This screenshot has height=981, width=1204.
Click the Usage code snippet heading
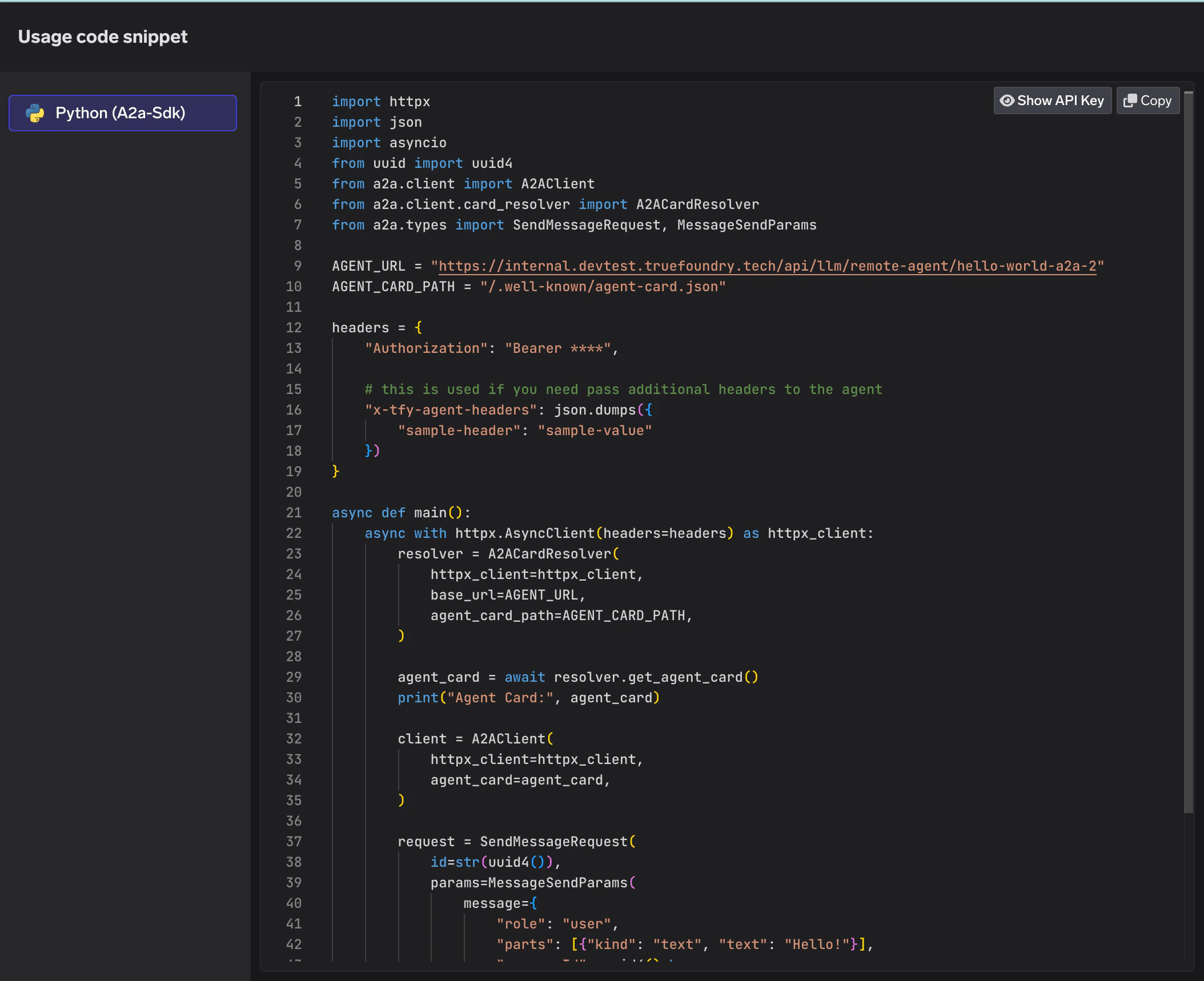tap(102, 37)
